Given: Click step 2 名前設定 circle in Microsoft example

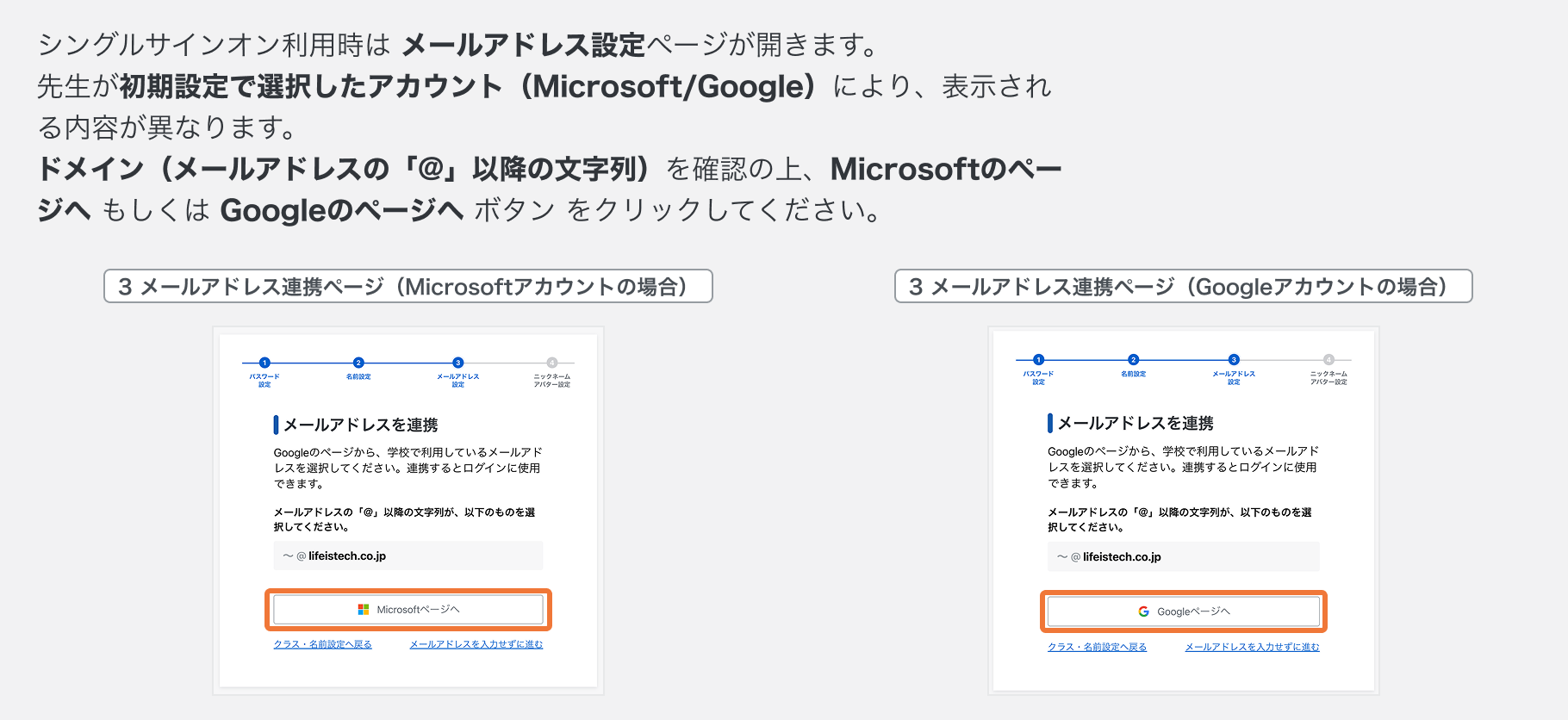Looking at the screenshot, I should pos(358,363).
